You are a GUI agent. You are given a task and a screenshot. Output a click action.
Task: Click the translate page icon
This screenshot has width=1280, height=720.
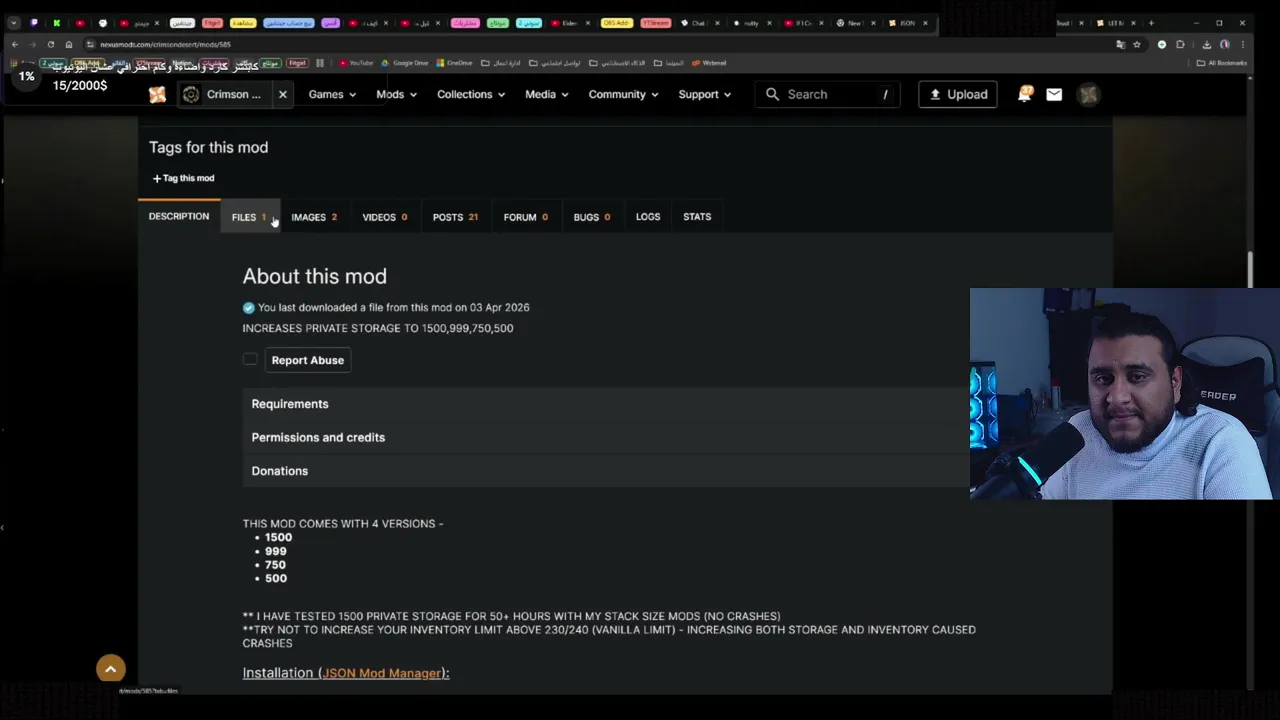(x=1120, y=44)
